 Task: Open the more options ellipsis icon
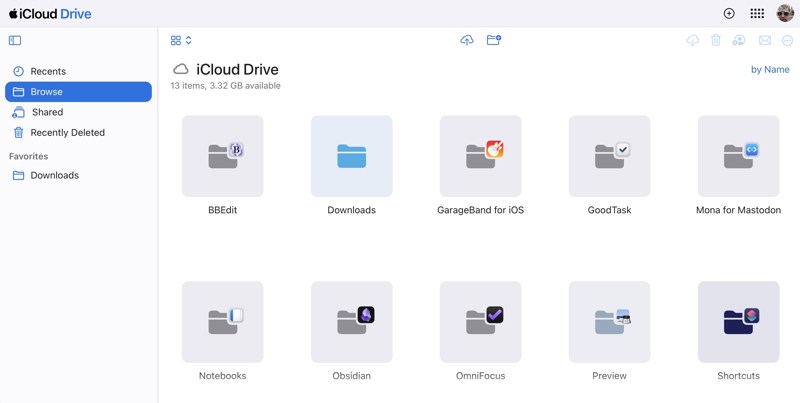[788, 40]
